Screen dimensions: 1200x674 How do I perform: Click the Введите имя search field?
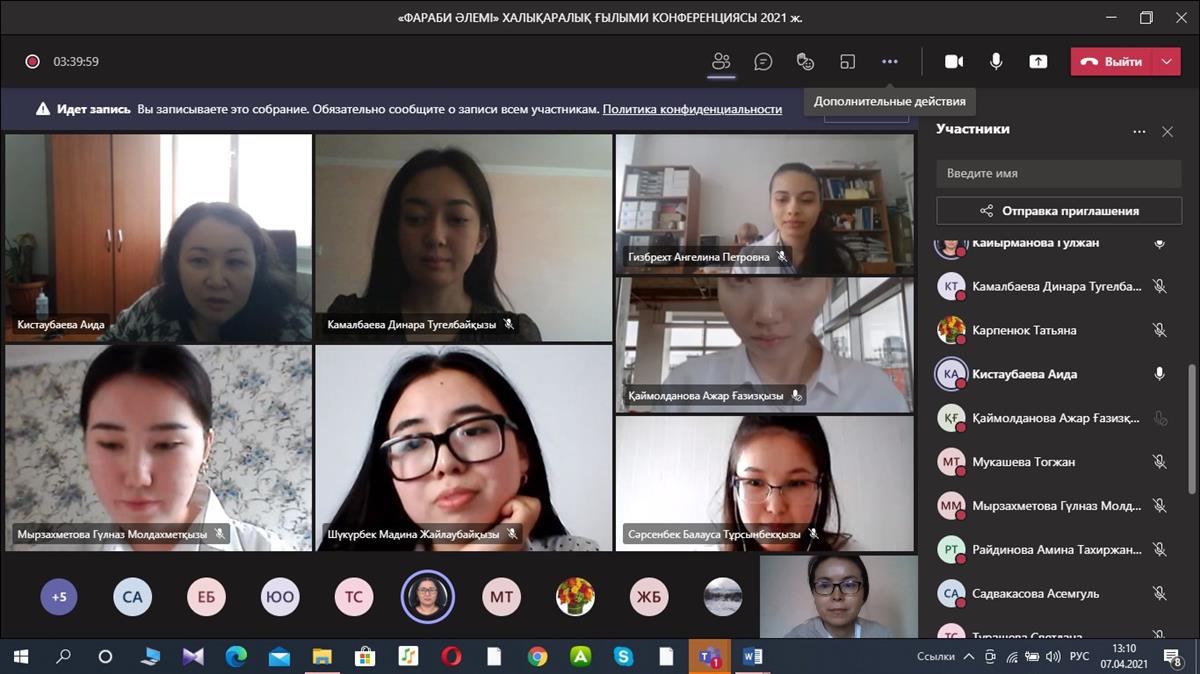pyautogui.click(x=1058, y=173)
